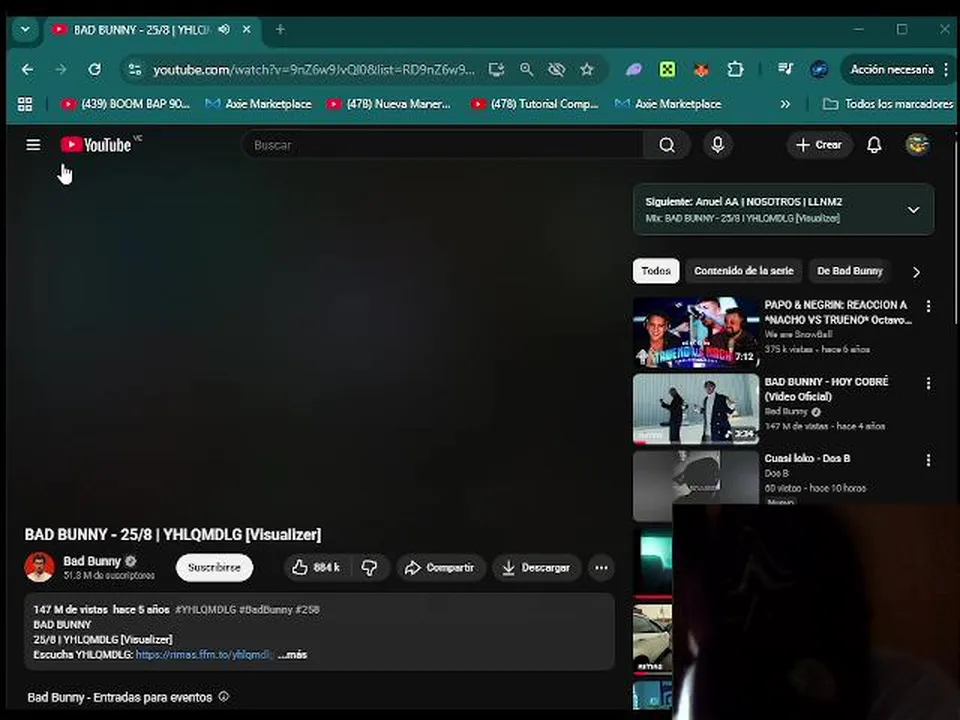Click the info icon beside Entradas para eventos
960x720 pixels.
223,697
